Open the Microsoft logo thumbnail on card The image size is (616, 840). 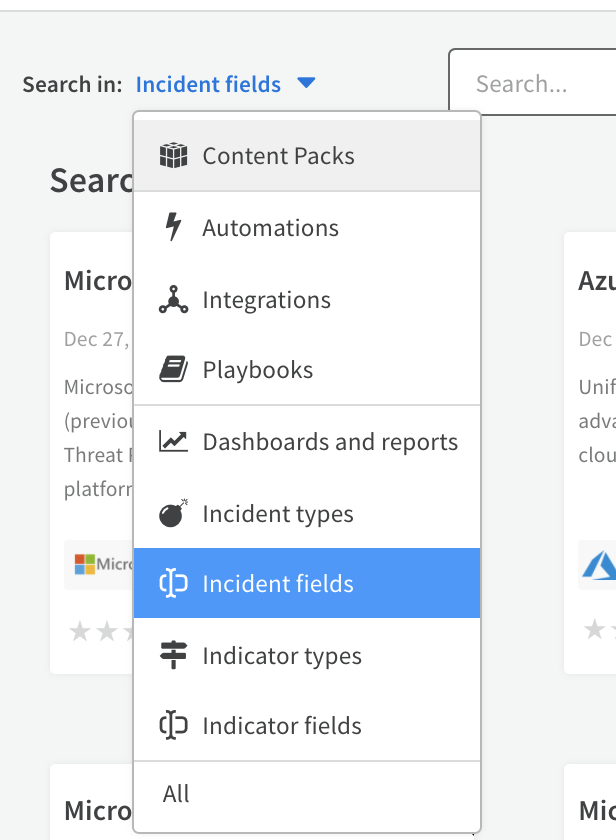click(x=100, y=565)
